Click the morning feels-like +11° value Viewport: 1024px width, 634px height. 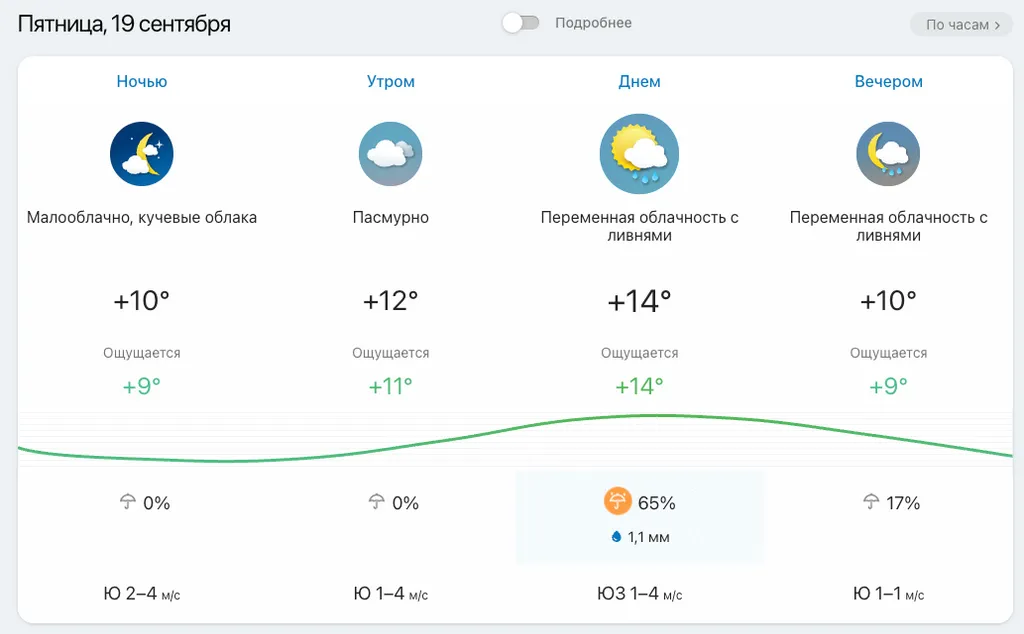tap(390, 386)
